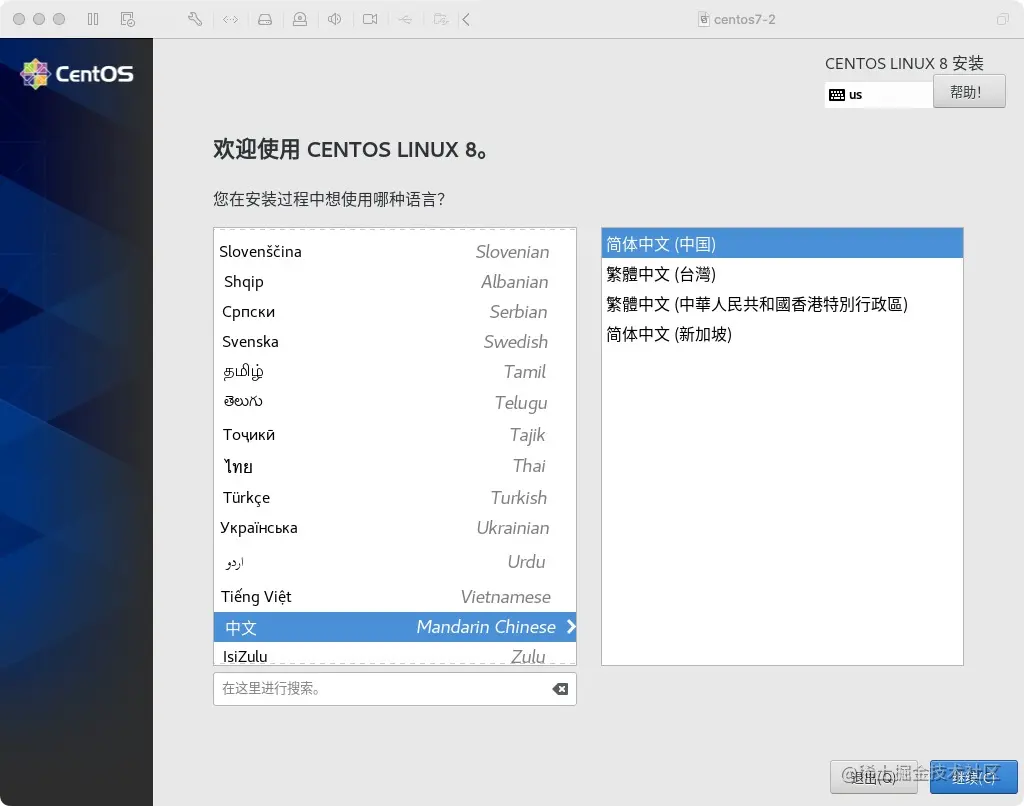The height and width of the screenshot is (806, 1024).
Task: Click the sound output speaker icon
Action: tap(334, 18)
